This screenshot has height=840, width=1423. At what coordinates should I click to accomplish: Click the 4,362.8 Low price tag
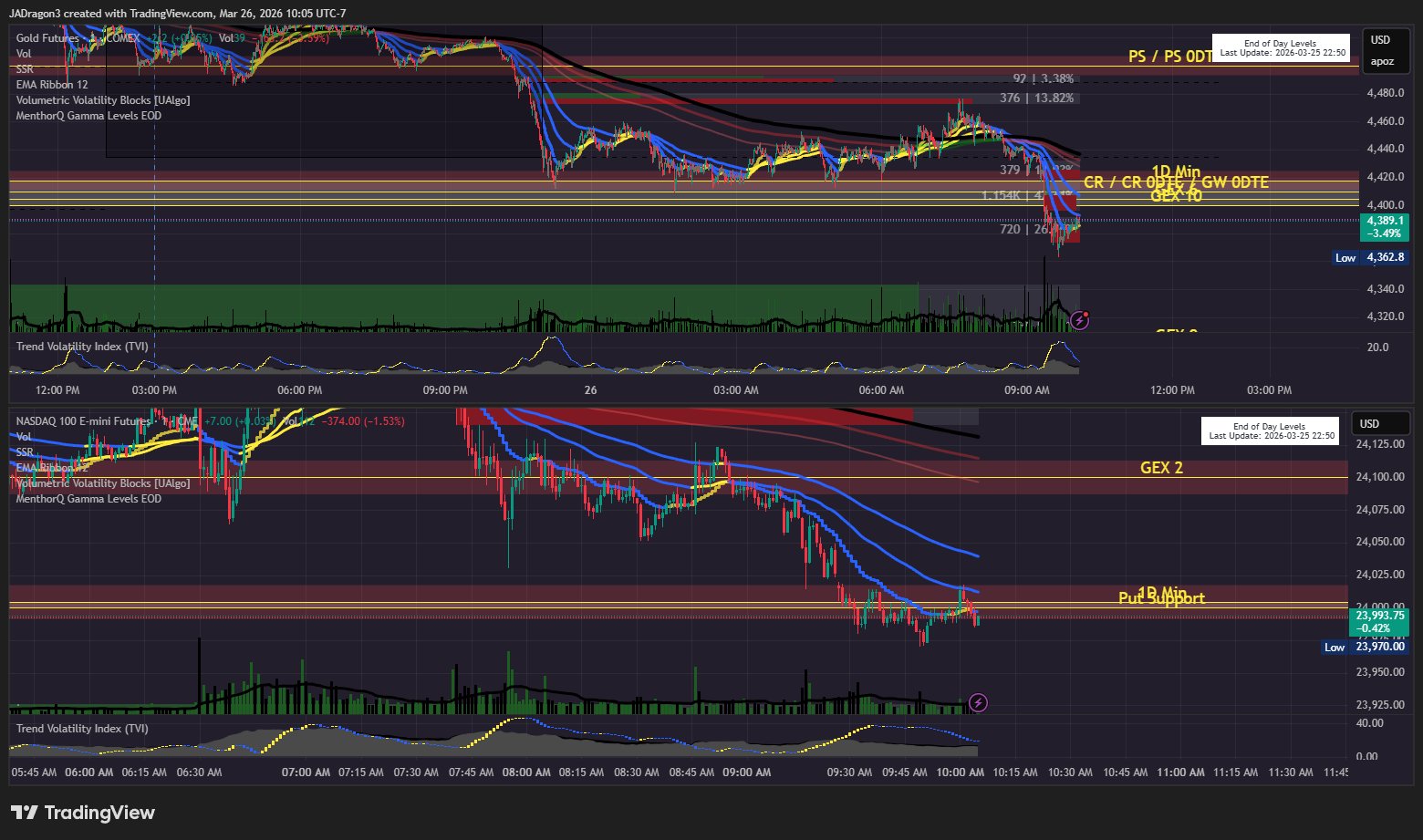[1384, 258]
